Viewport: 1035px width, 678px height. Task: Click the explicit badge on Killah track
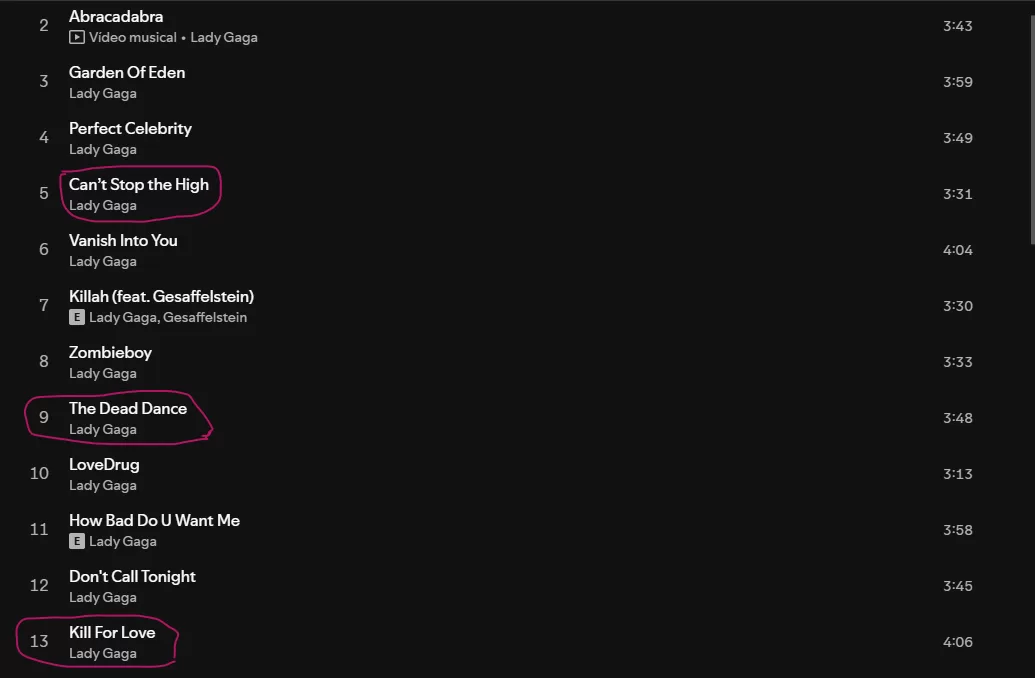coord(77,317)
